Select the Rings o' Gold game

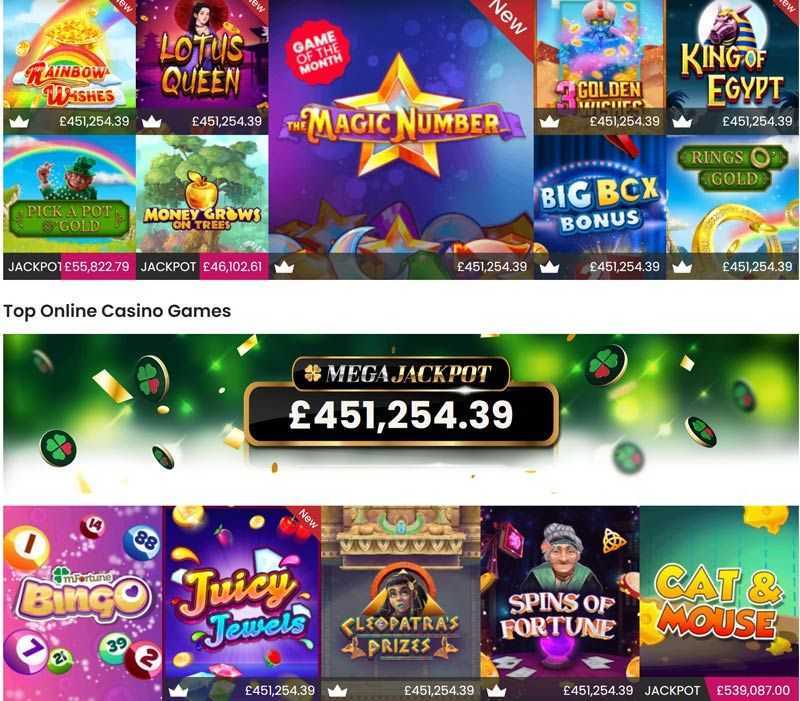point(733,207)
